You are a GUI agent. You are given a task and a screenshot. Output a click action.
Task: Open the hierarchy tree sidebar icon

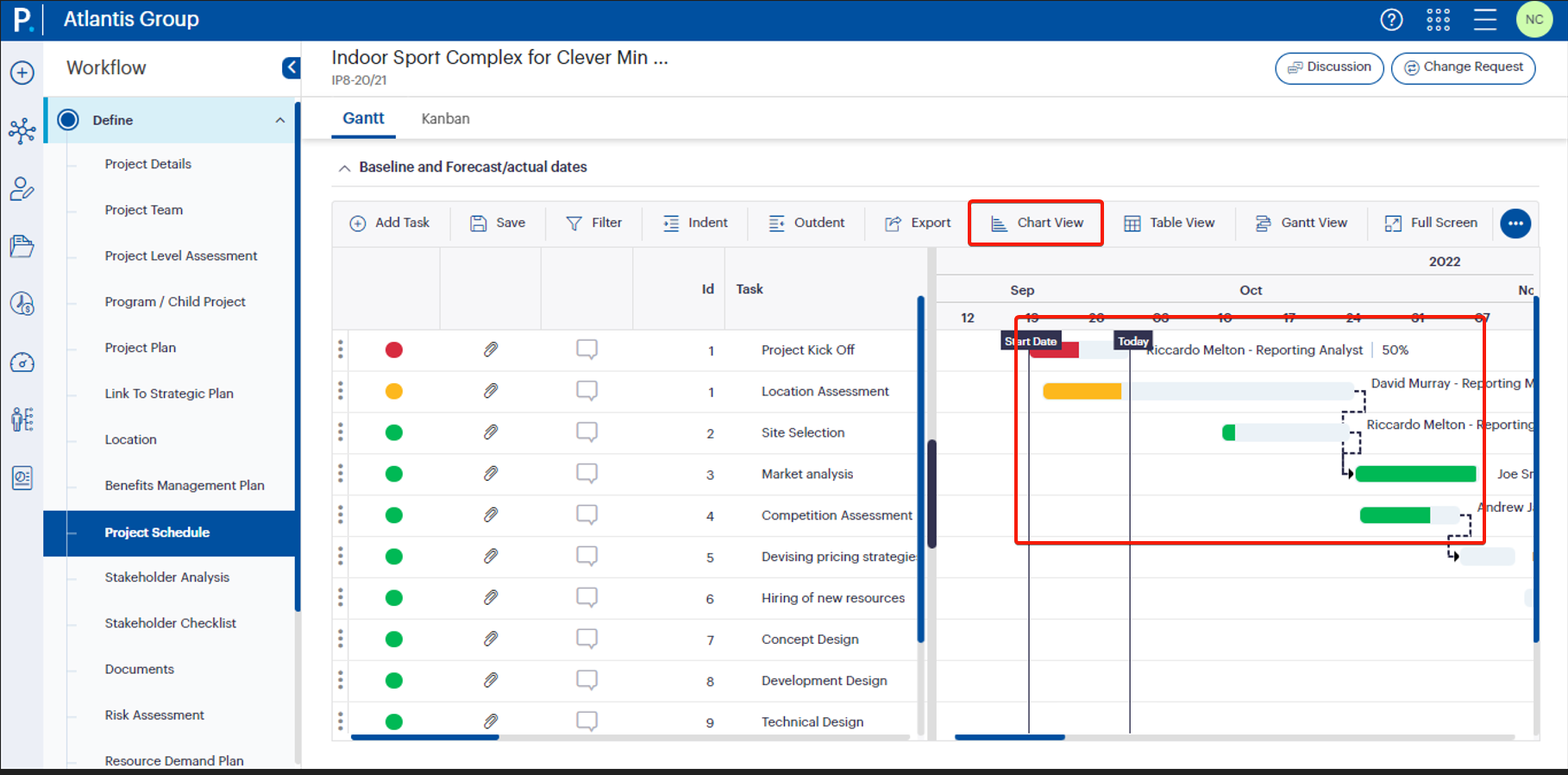(22, 419)
